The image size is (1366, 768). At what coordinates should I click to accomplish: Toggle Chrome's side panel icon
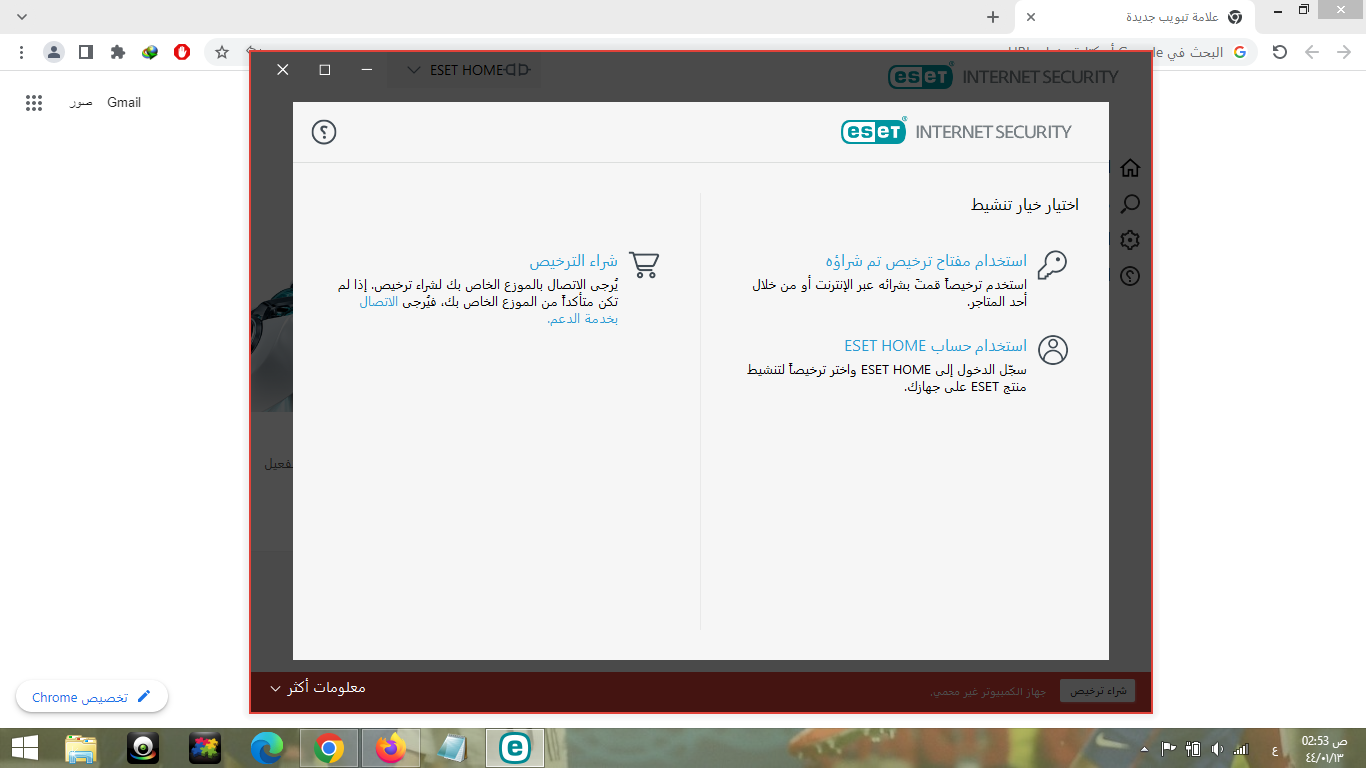[86, 52]
